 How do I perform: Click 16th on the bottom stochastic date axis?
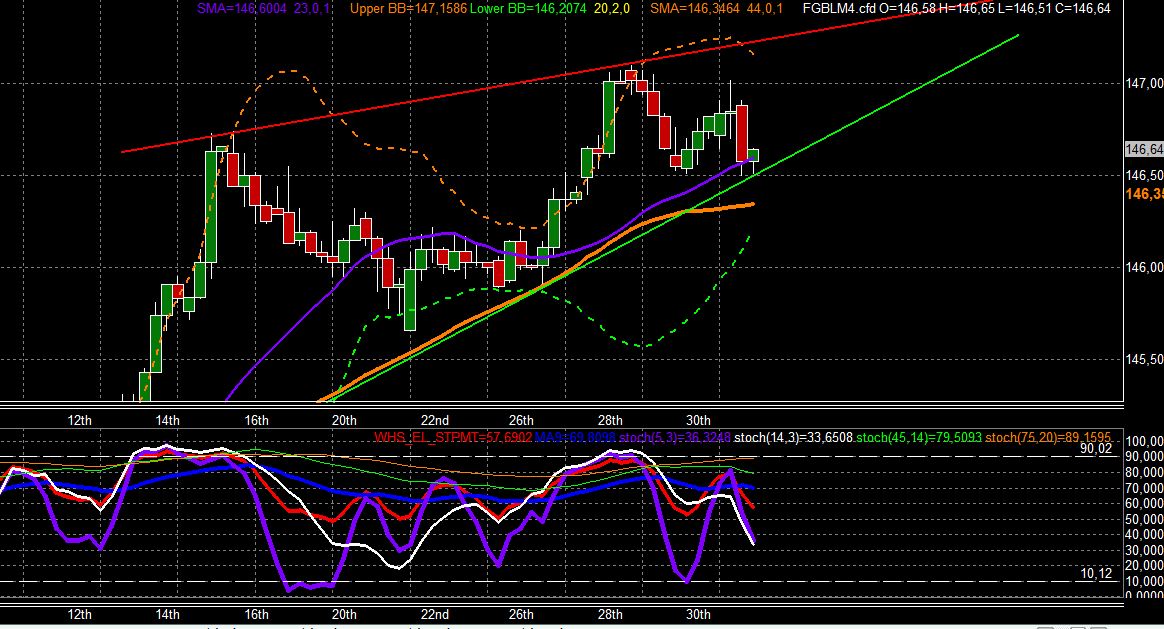[257, 615]
